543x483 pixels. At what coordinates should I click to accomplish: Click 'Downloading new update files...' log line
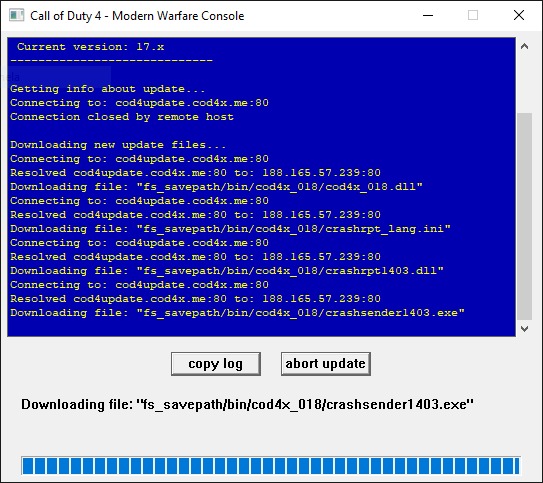(118, 145)
